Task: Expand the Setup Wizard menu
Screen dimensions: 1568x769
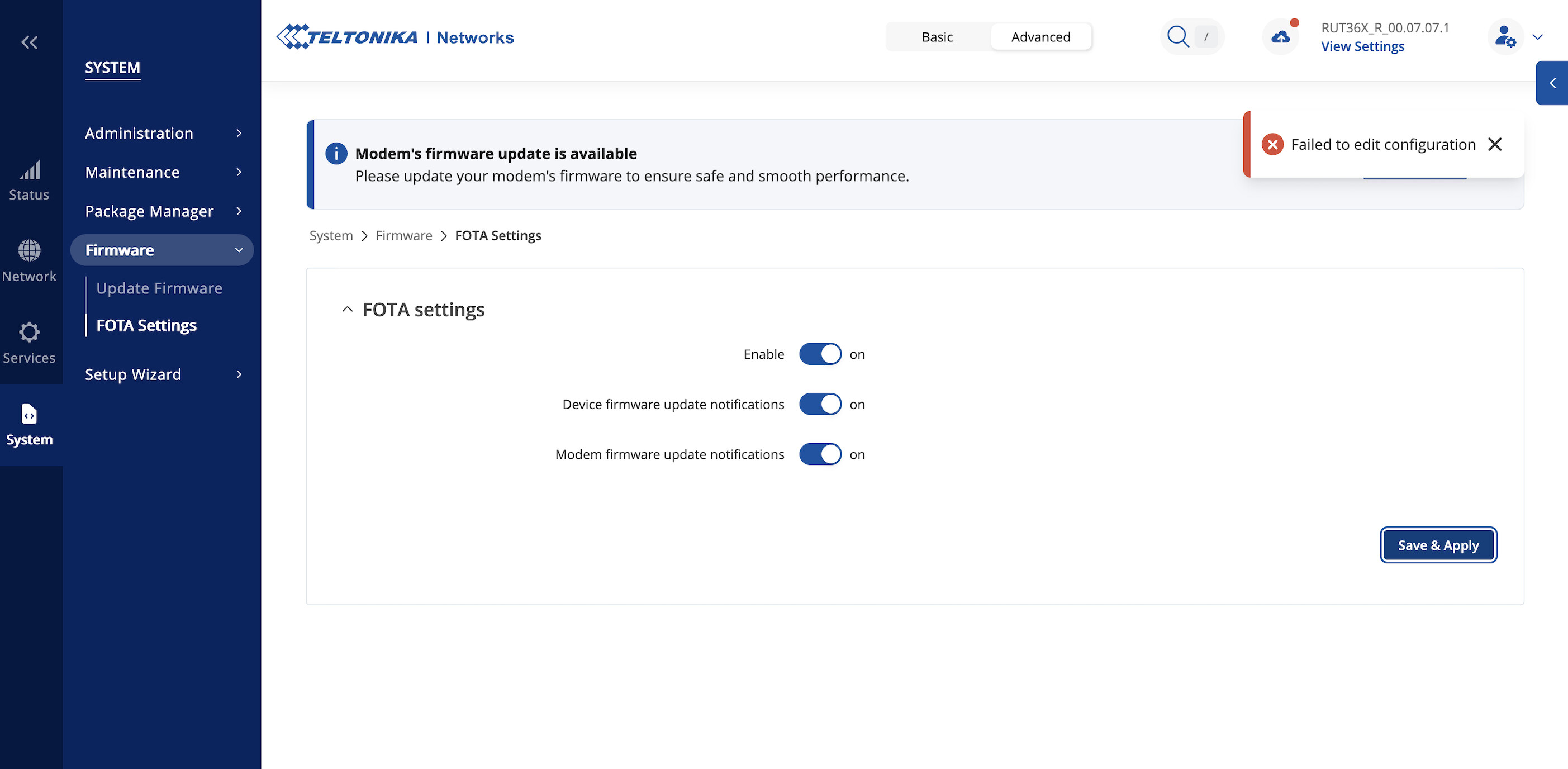Action: click(x=163, y=374)
